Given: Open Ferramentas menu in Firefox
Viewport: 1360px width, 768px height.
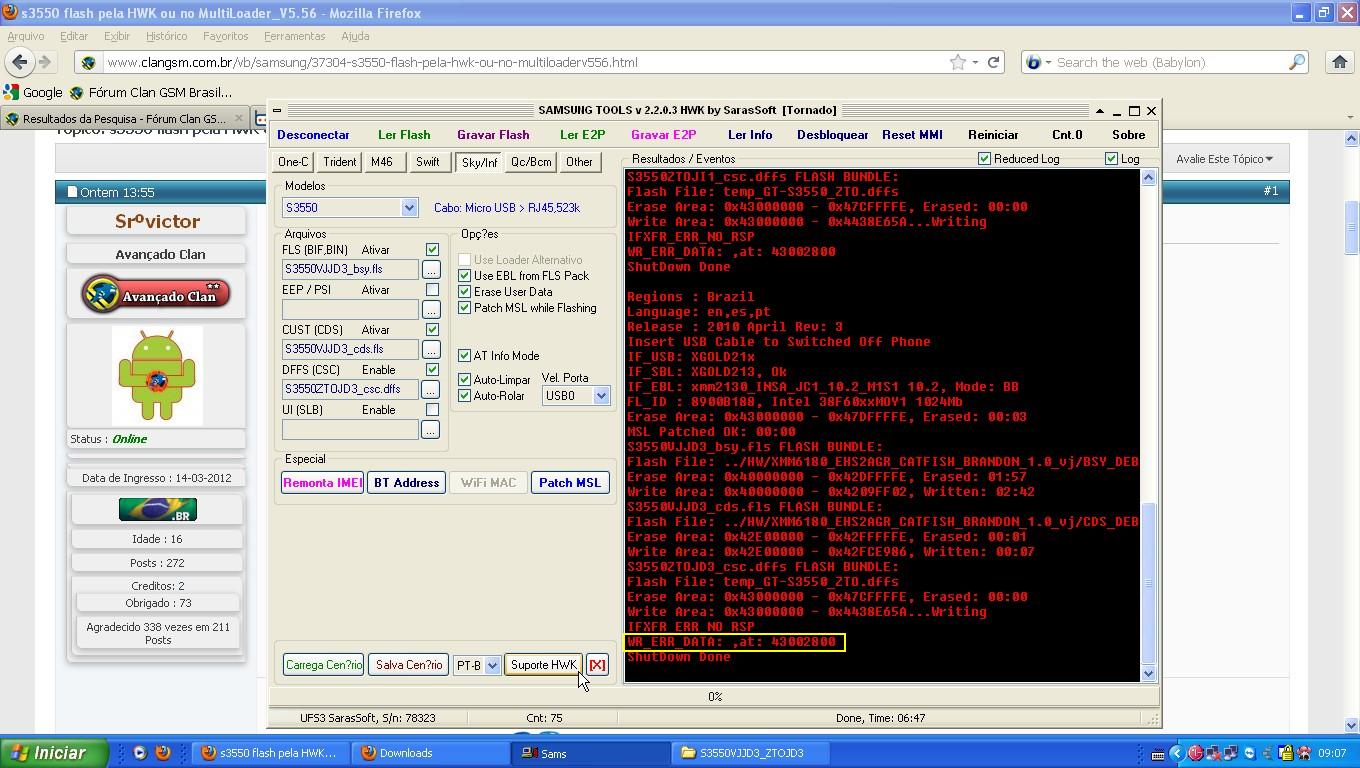Looking at the screenshot, I should pyautogui.click(x=294, y=36).
